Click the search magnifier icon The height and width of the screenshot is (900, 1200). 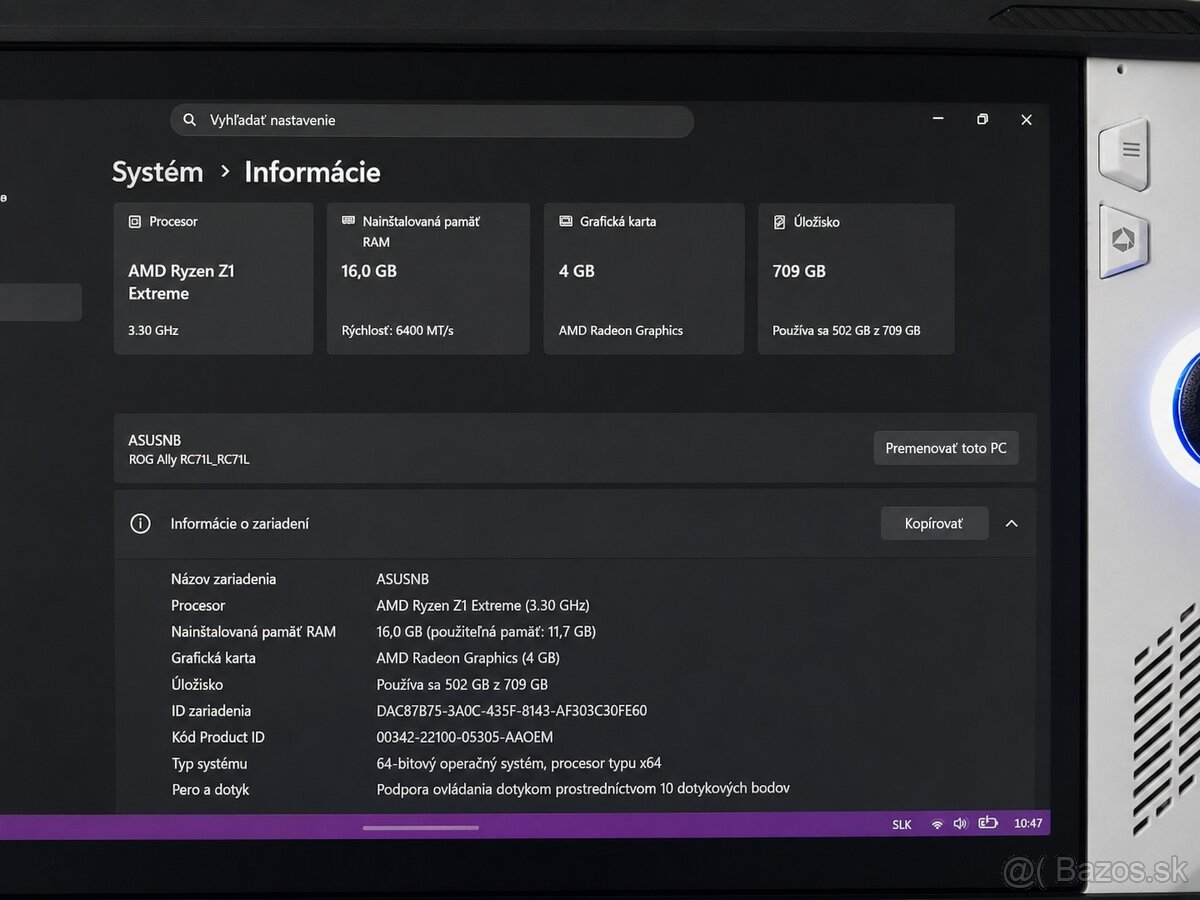(x=190, y=120)
